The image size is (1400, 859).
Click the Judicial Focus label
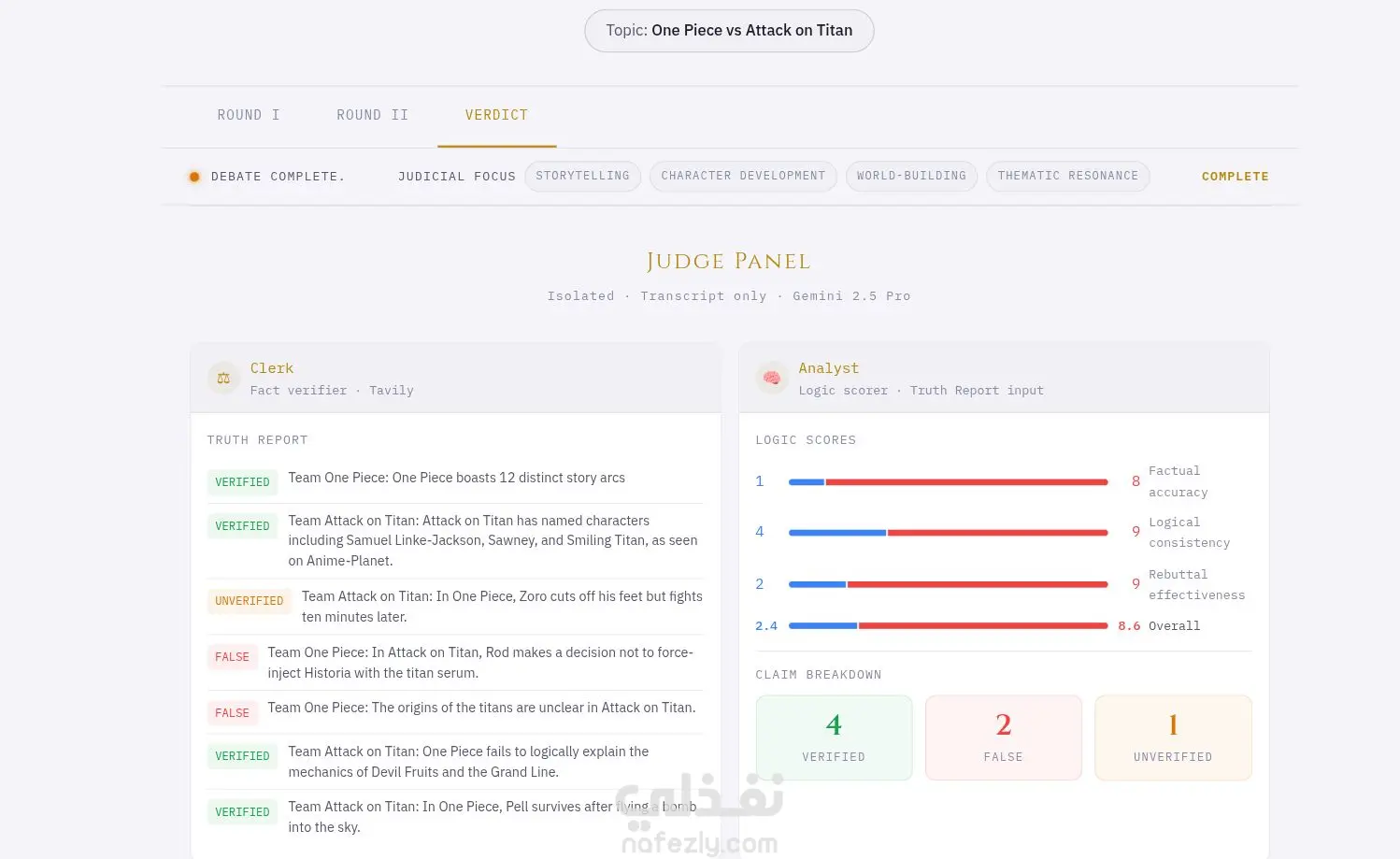point(457,177)
